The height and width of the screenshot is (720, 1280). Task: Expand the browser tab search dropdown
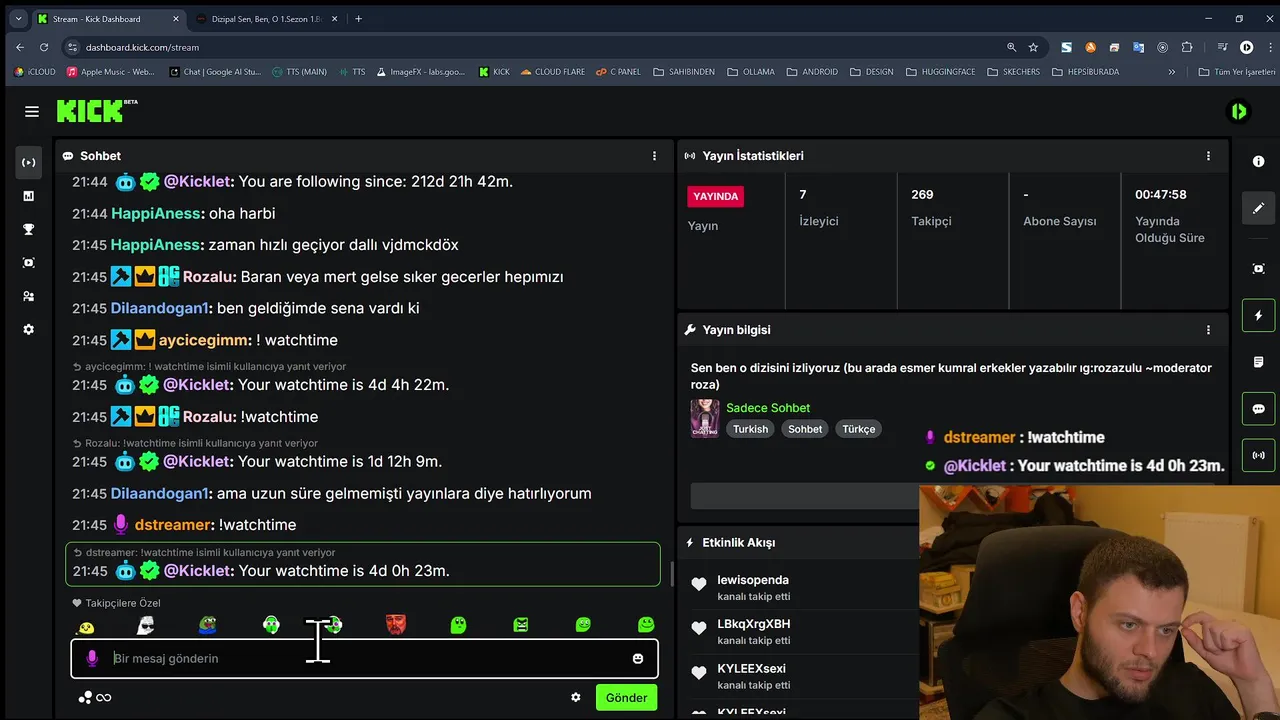[x=17, y=18]
